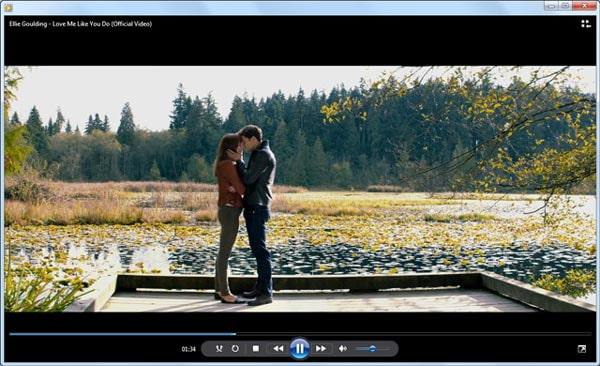The height and width of the screenshot is (366, 600).
Task: Close the media player window
Action: point(584,6)
